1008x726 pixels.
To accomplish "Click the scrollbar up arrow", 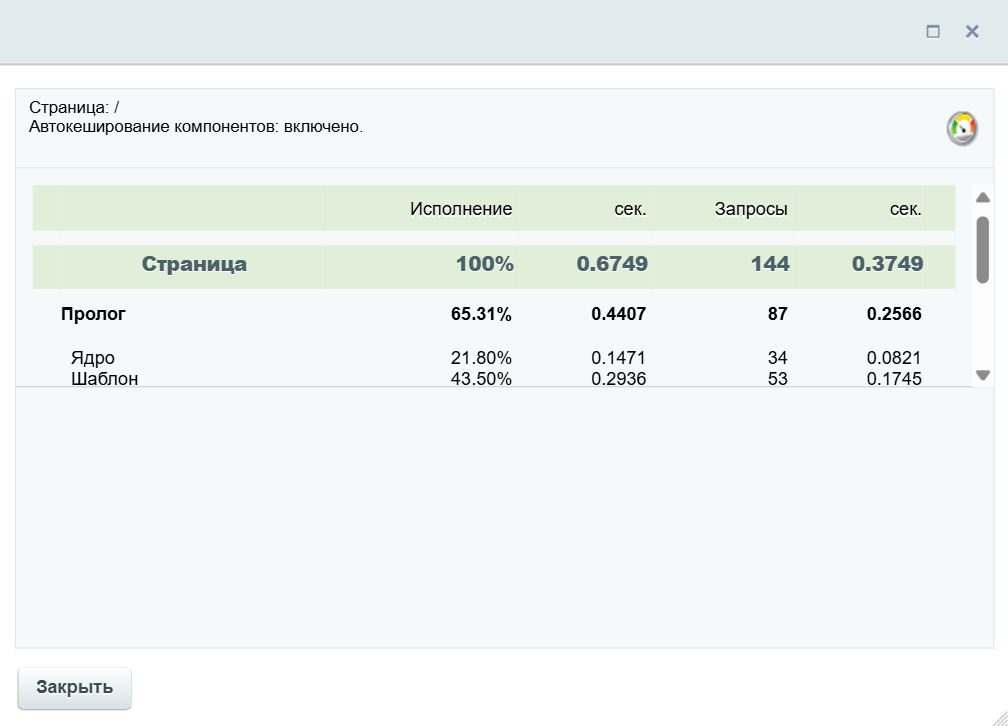I will [x=982, y=197].
